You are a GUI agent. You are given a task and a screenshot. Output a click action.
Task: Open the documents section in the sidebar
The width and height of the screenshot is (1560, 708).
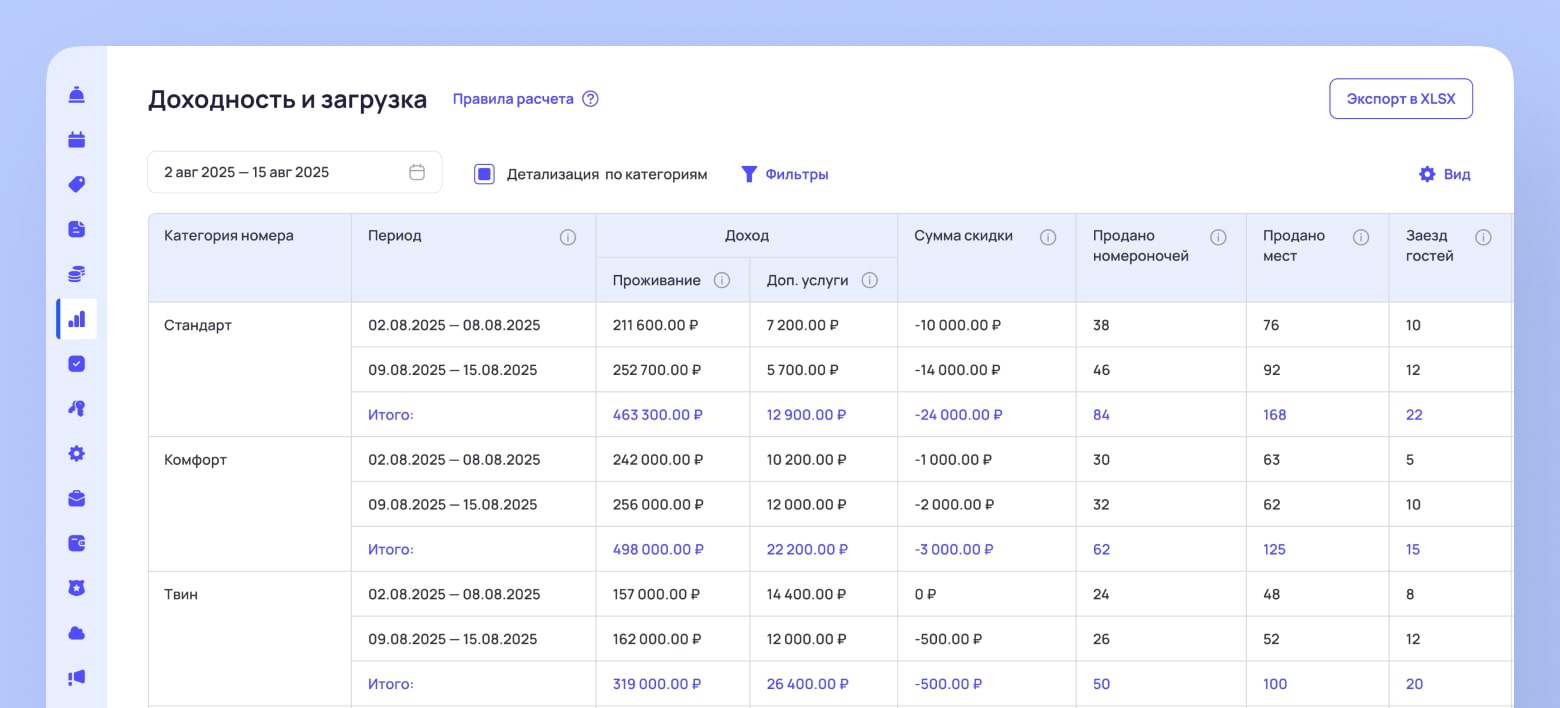[x=76, y=229]
